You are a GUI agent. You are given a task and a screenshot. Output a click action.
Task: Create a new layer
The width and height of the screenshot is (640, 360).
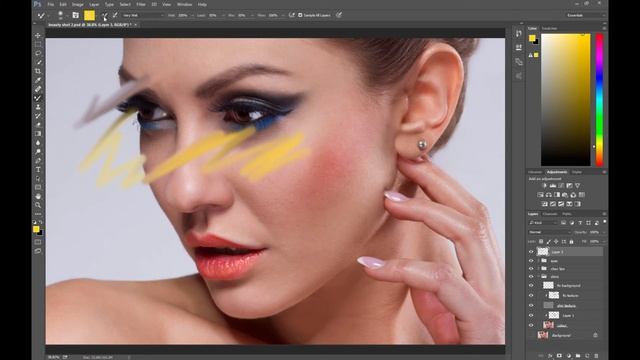pyautogui.click(x=587, y=356)
